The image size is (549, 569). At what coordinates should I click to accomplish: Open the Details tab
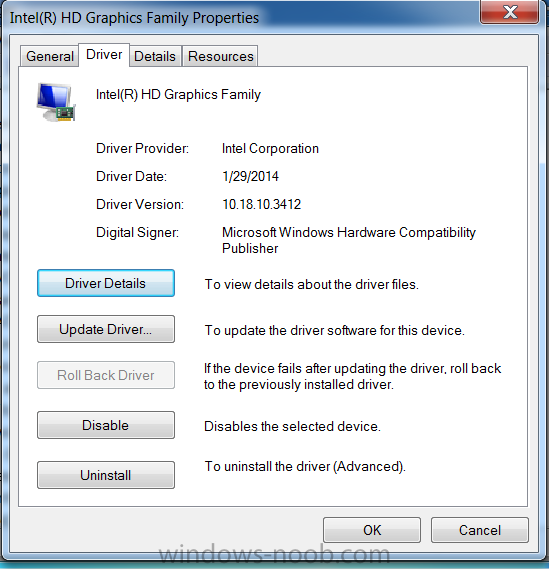coord(155,56)
